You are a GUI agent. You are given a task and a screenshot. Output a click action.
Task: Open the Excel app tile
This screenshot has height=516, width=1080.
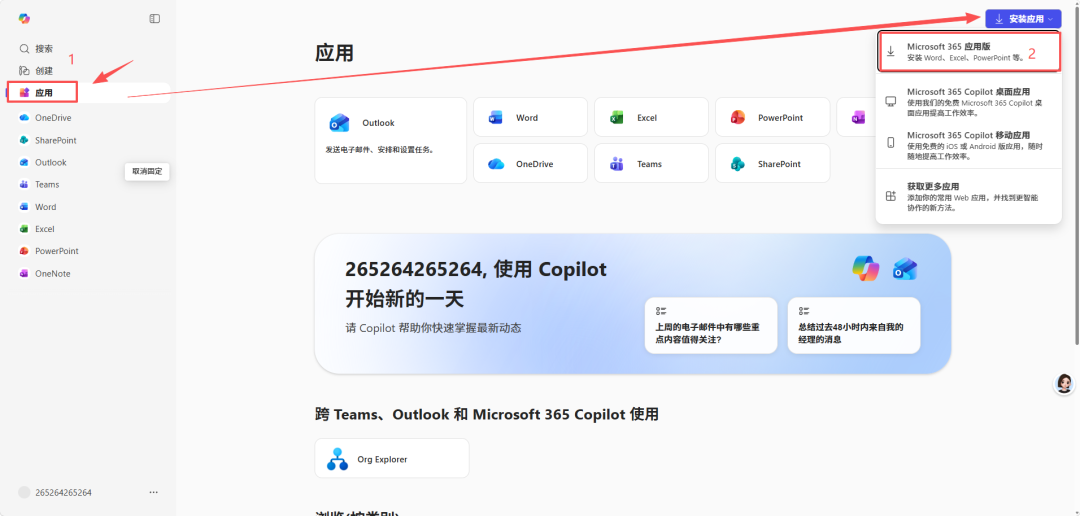coord(651,118)
